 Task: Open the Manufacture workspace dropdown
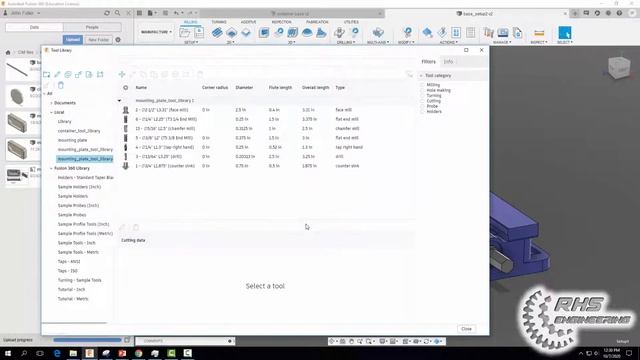[156, 32]
